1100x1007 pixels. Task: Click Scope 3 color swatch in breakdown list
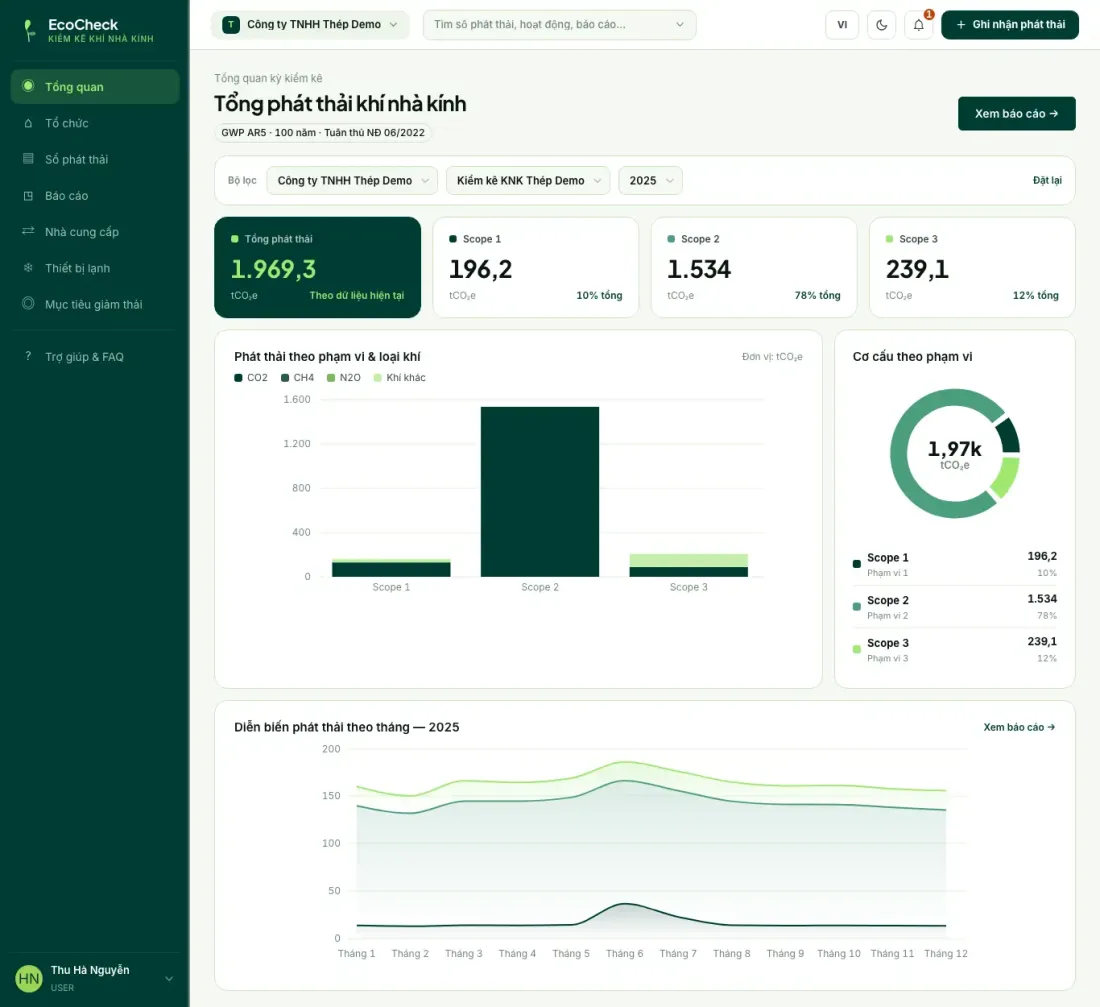(x=857, y=649)
